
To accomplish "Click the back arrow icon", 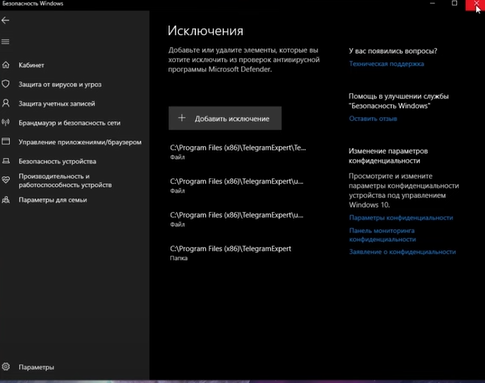I will click(5, 20).
